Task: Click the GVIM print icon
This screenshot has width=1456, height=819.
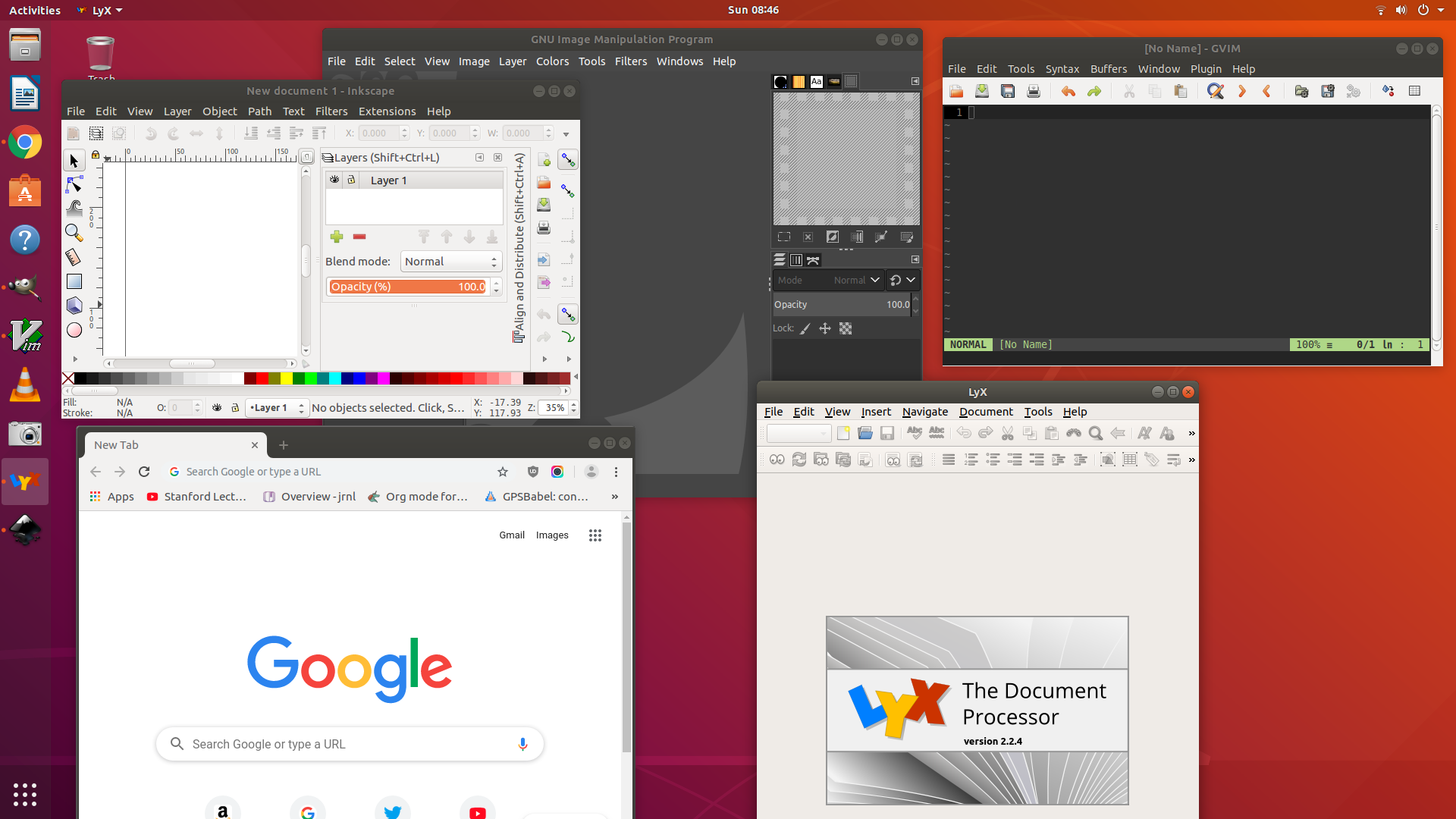Action: click(1034, 91)
